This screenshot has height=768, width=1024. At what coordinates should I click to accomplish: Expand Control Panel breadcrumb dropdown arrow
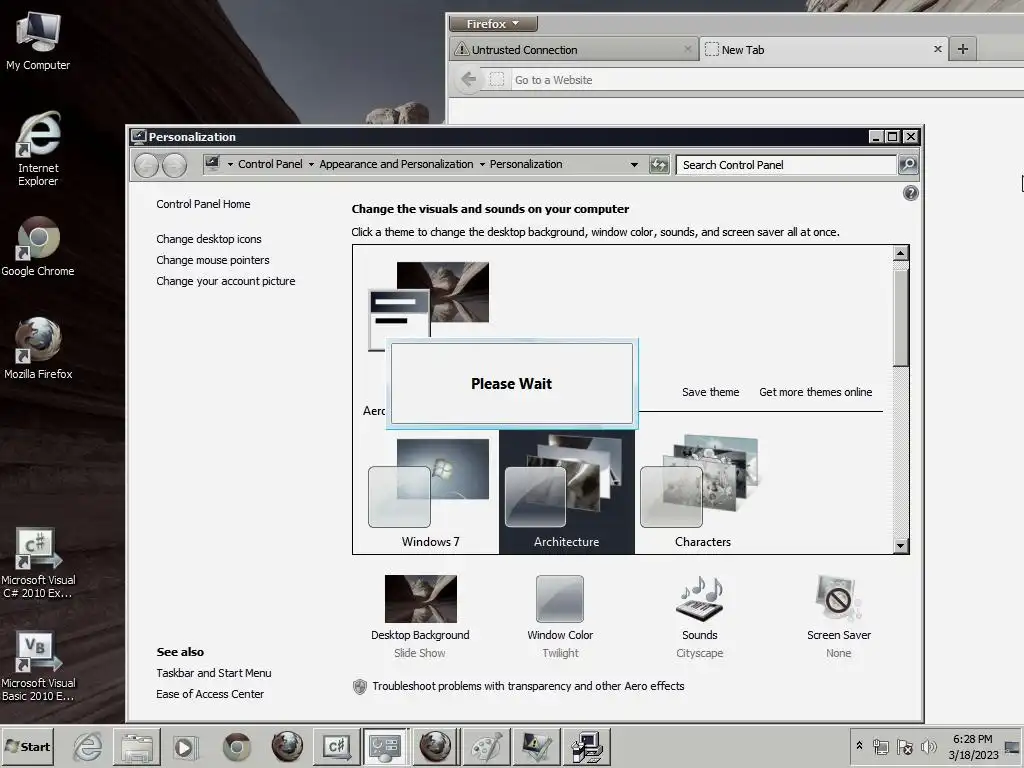point(311,165)
